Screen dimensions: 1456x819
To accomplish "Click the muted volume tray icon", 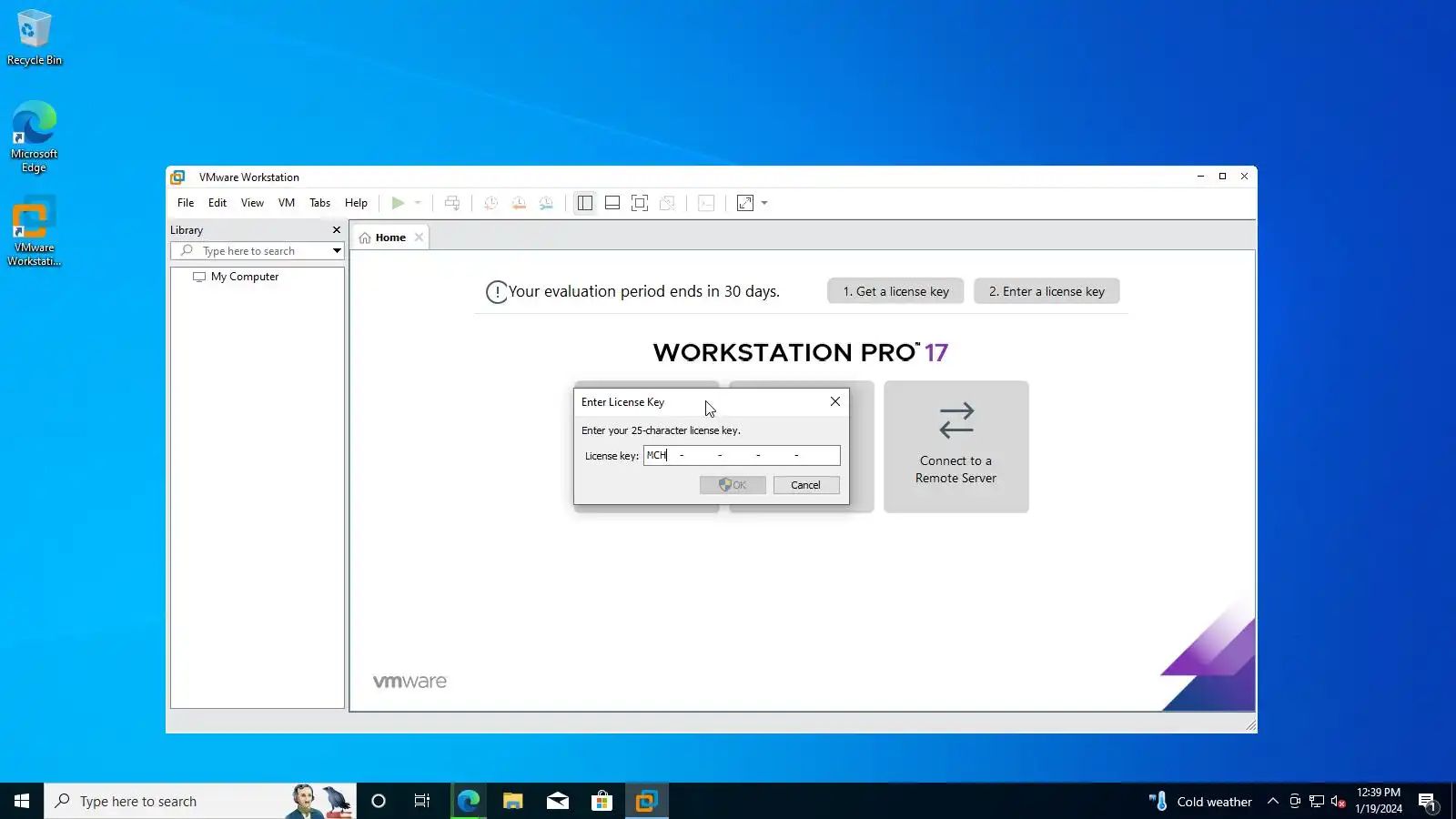I will point(1339,801).
